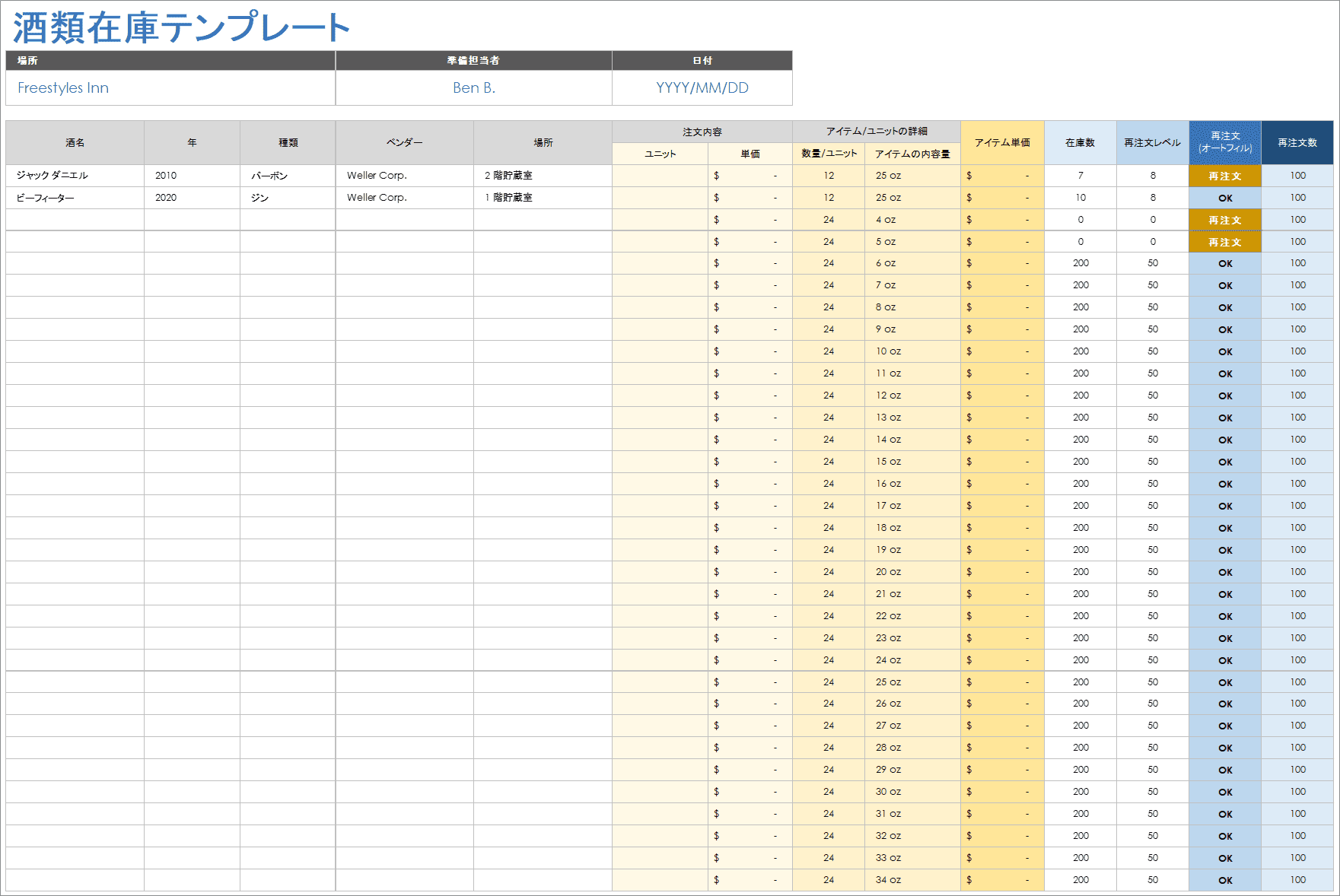The height and width of the screenshot is (896, 1340).
Task: Select the 再注文数 column header
Action: pyautogui.click(x=1297, y=143)
